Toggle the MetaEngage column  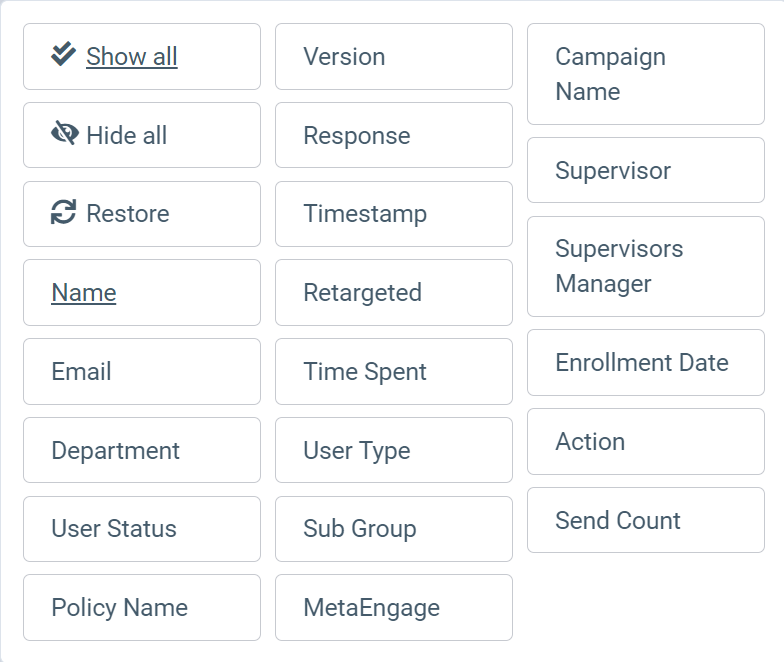[x=394, y=608]
